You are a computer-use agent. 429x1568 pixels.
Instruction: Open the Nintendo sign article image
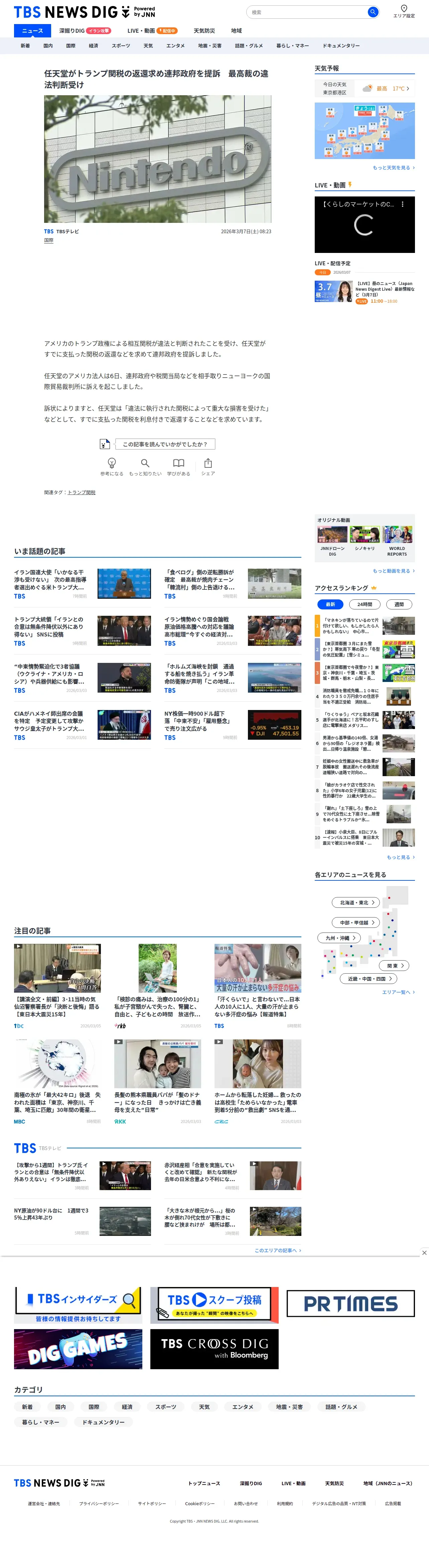(x=158, y=159)
